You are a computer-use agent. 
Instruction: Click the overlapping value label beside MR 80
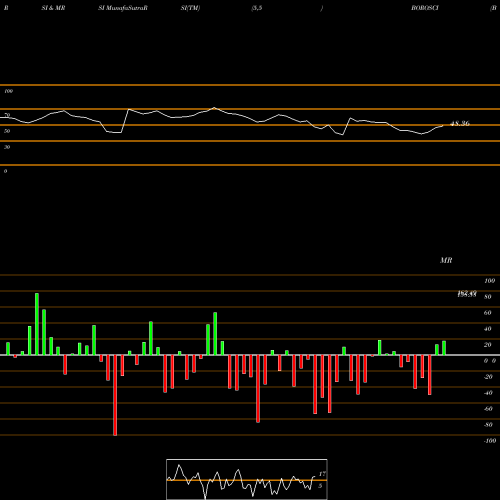click(x=467, y=294)
